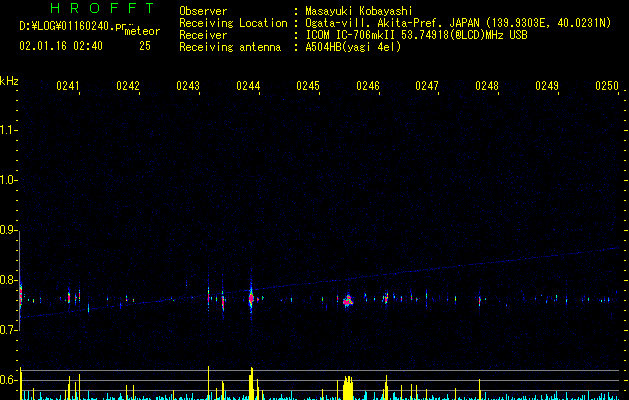Image resolution: width=629 pixels, height=400 pixels.
Task: Click the green meteor label
Action: [x=142, y=31]
